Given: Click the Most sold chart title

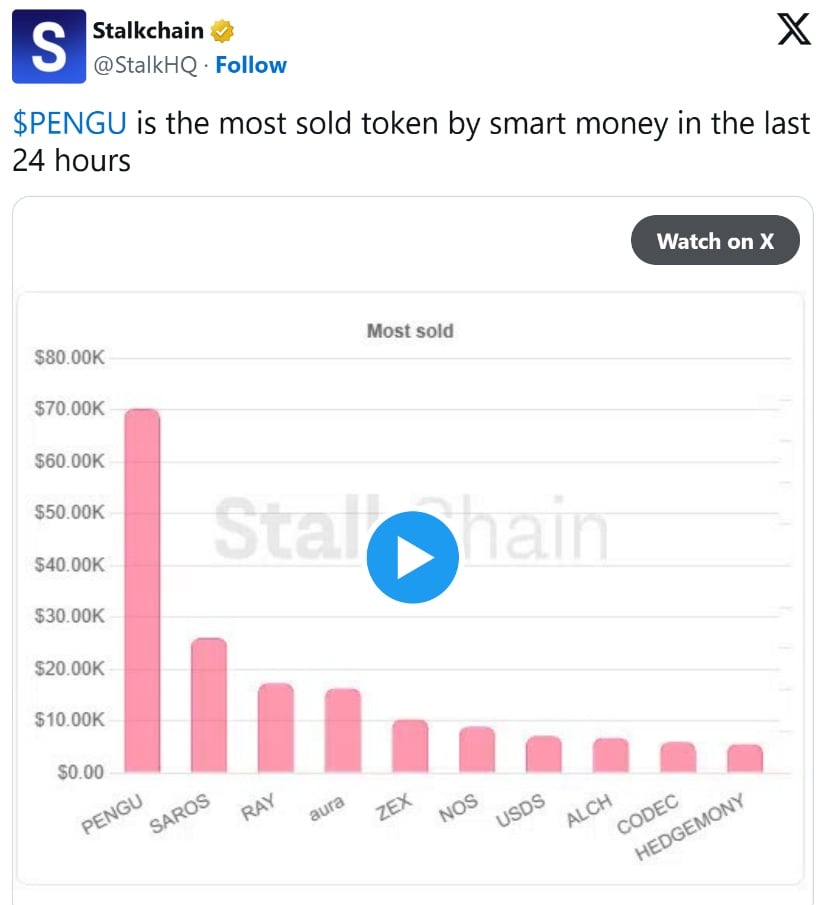Looking at the screenshot, I should 410,331.
